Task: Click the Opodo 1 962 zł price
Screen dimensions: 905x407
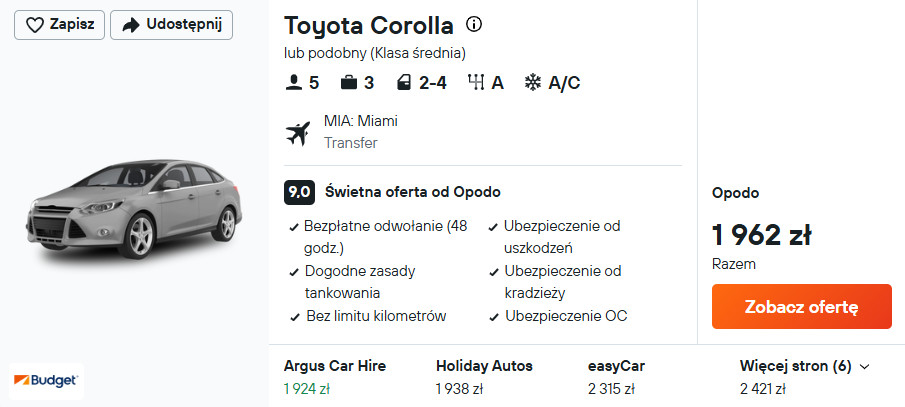Action: tap(761, 236)
